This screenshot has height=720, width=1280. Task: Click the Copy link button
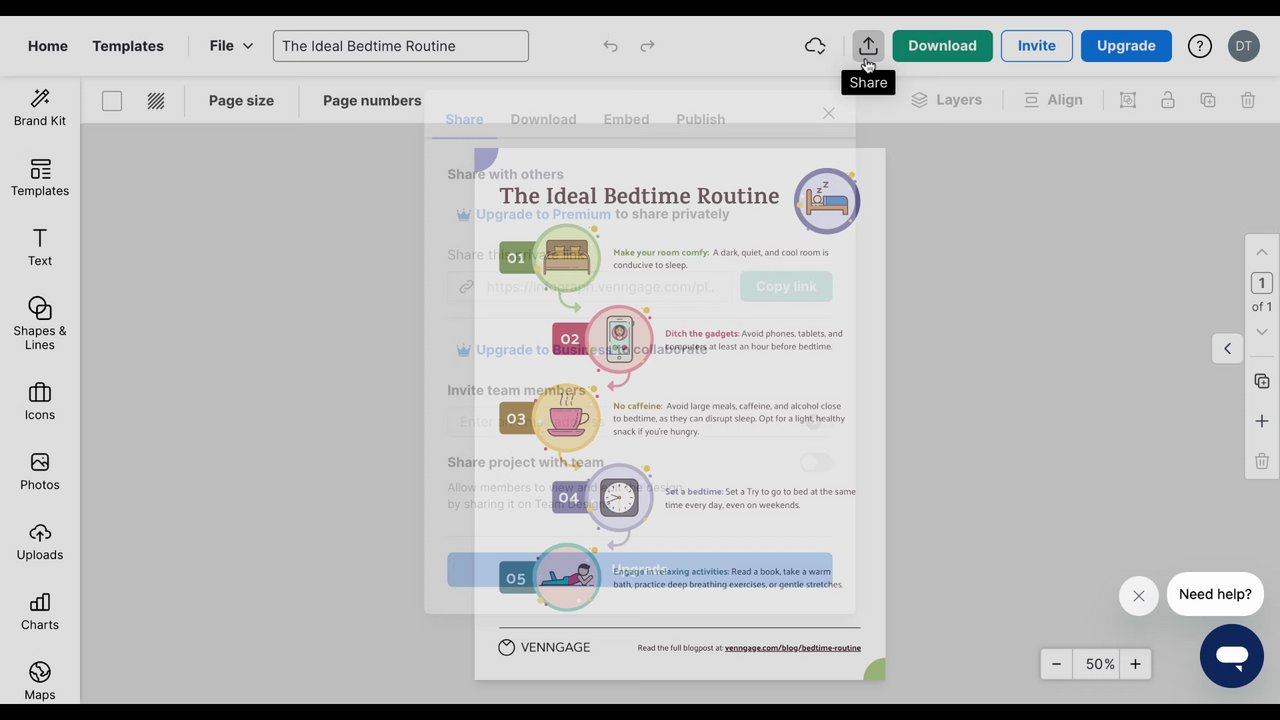(x=786, y=286)
